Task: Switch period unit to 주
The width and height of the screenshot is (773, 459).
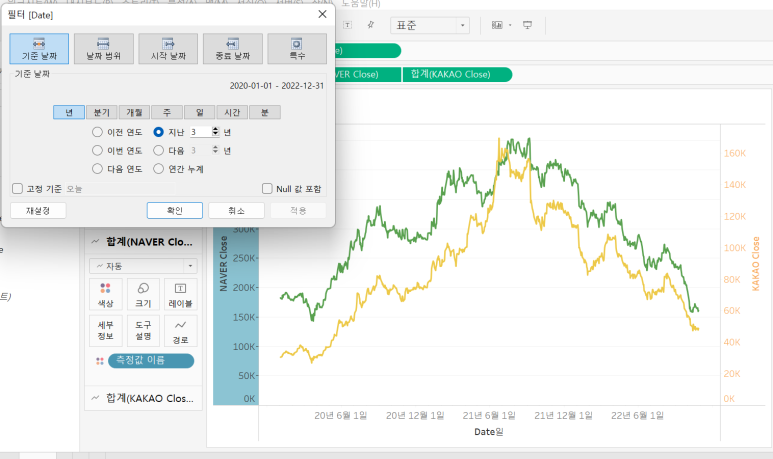Action: pos(167,112)
